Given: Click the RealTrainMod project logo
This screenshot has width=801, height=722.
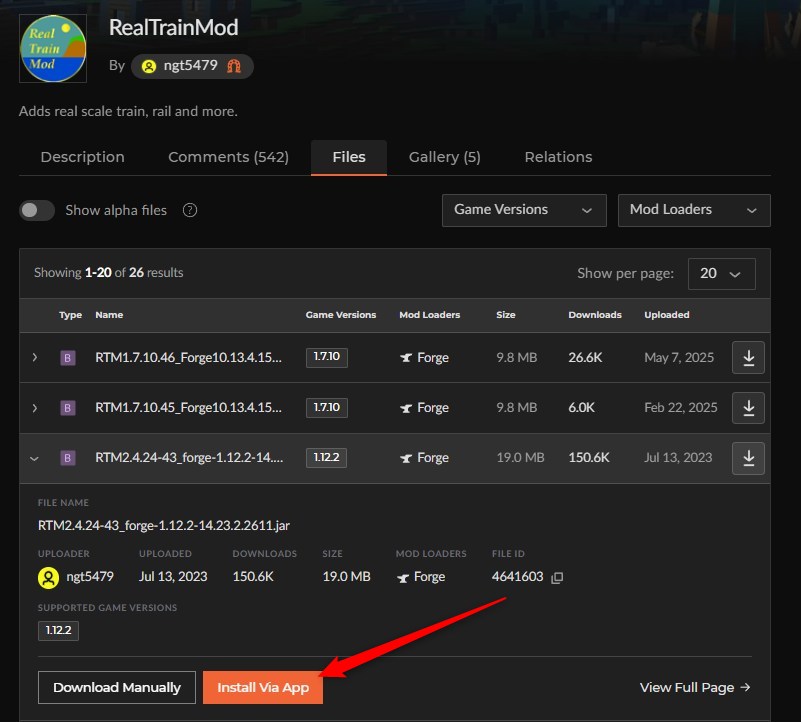Looking at the screenshot, I should (53, 49).
